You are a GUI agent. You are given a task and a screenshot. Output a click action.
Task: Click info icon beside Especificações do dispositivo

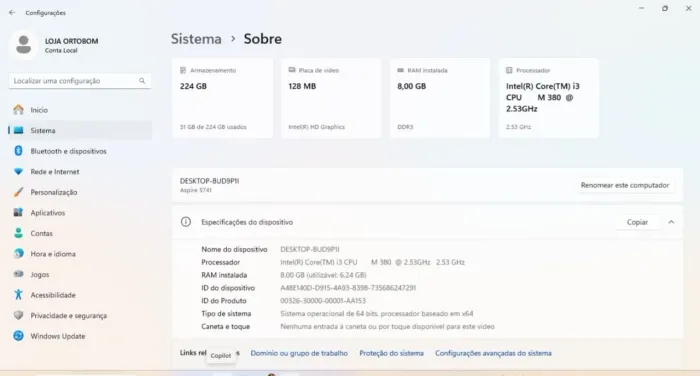[x=186, y=222]
